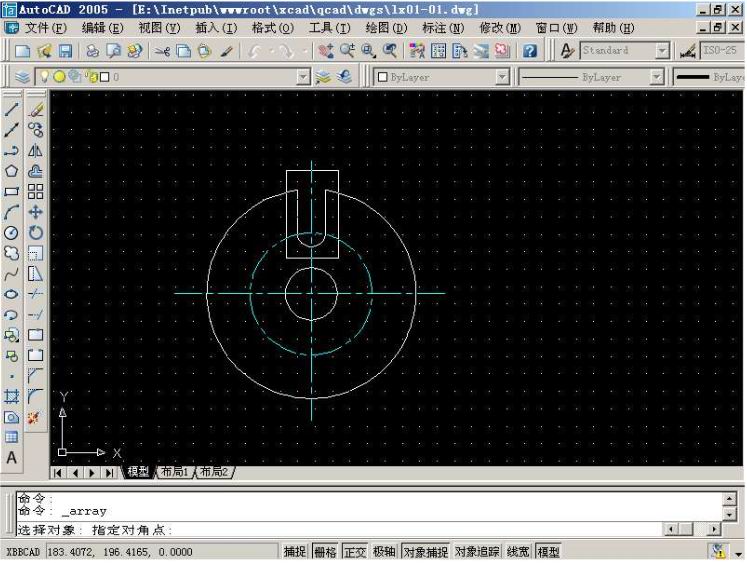Select the Circle draw tool
The height and width of the screenshot is (563, 747).
pos(11,232)
